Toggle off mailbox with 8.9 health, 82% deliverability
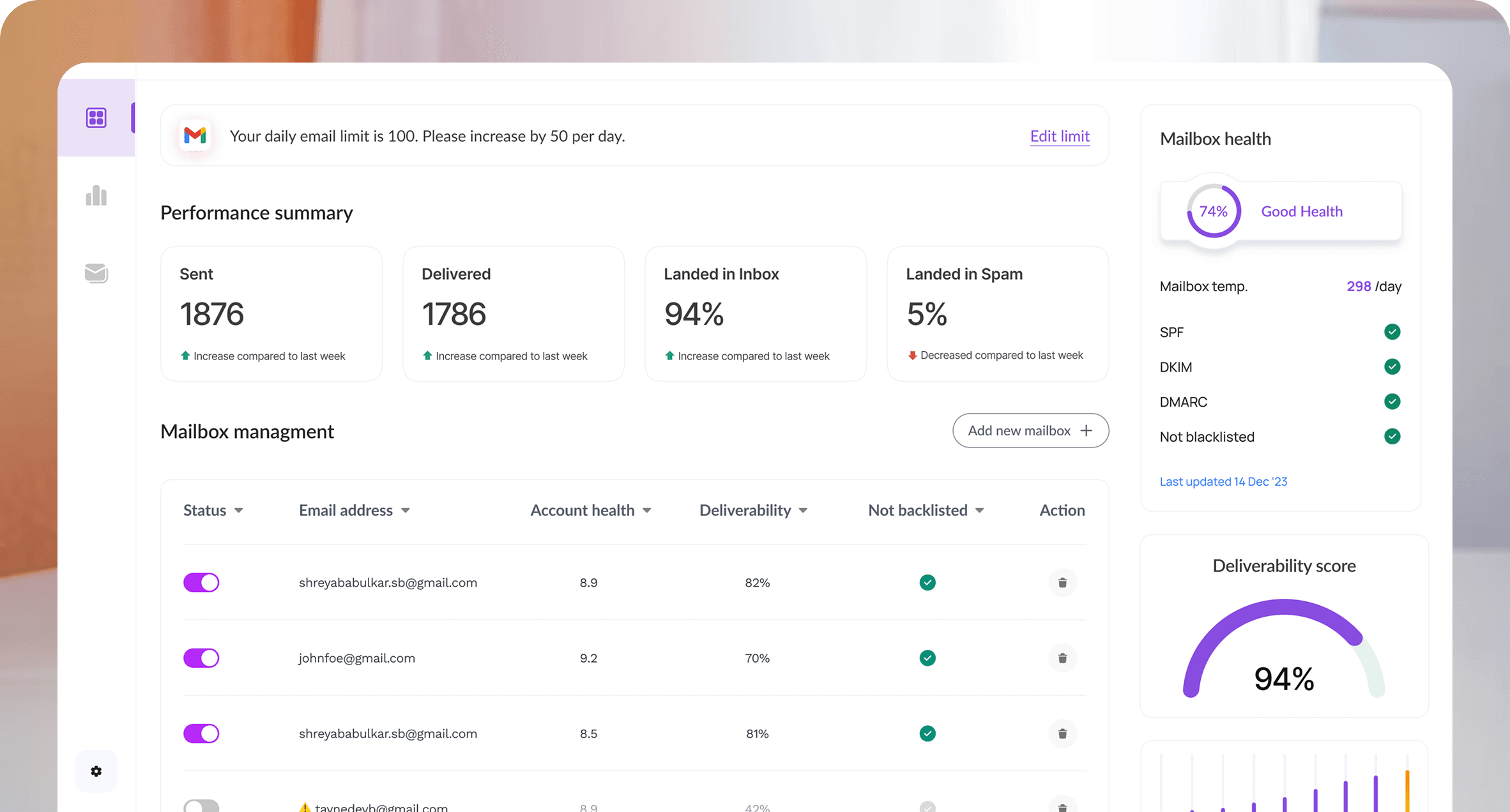 click(201, 582)
